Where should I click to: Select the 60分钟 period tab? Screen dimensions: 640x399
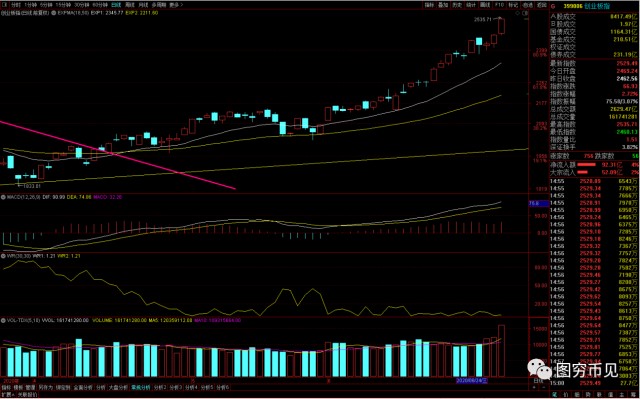pos(100,5)
